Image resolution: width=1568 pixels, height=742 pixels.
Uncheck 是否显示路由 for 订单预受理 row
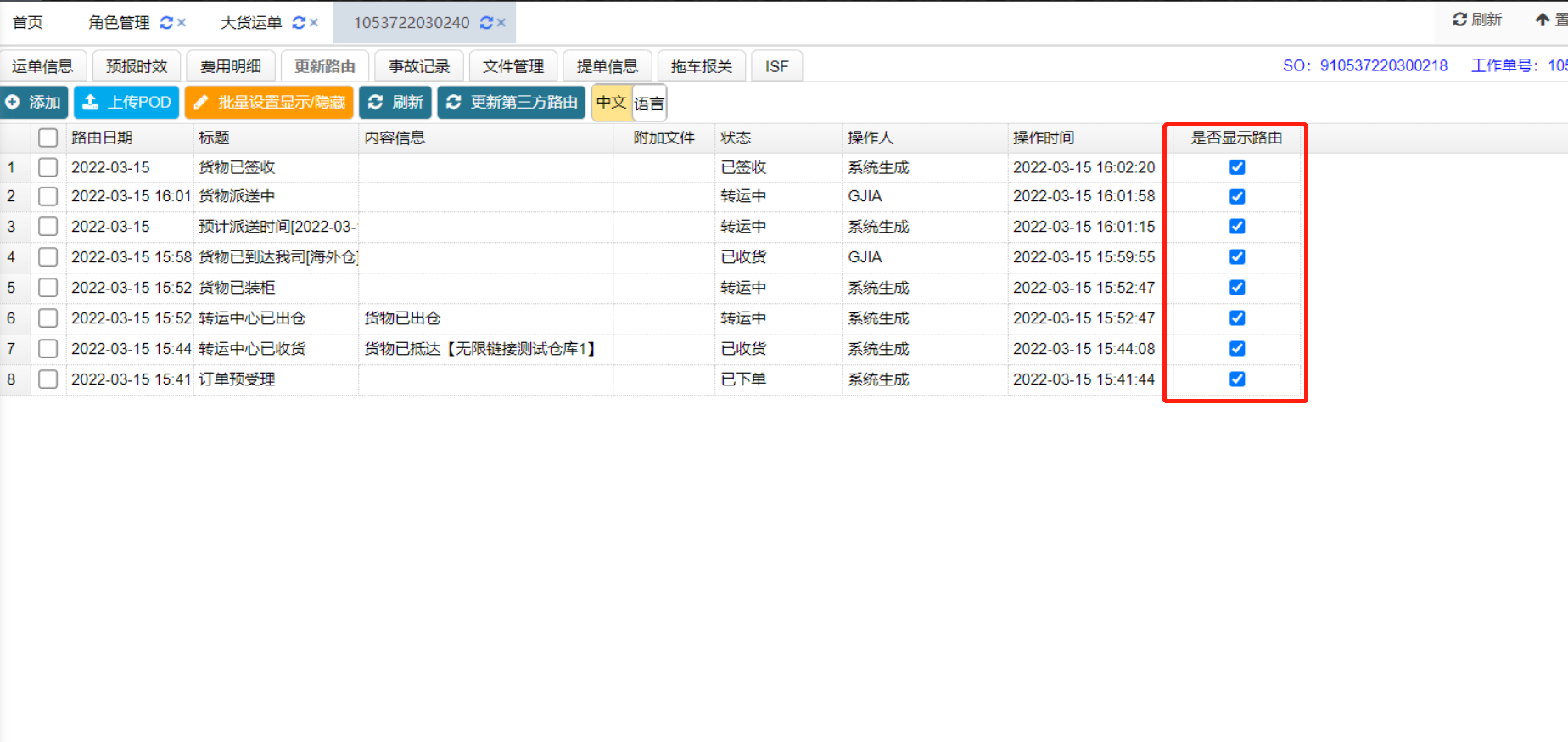(1237, 379)
